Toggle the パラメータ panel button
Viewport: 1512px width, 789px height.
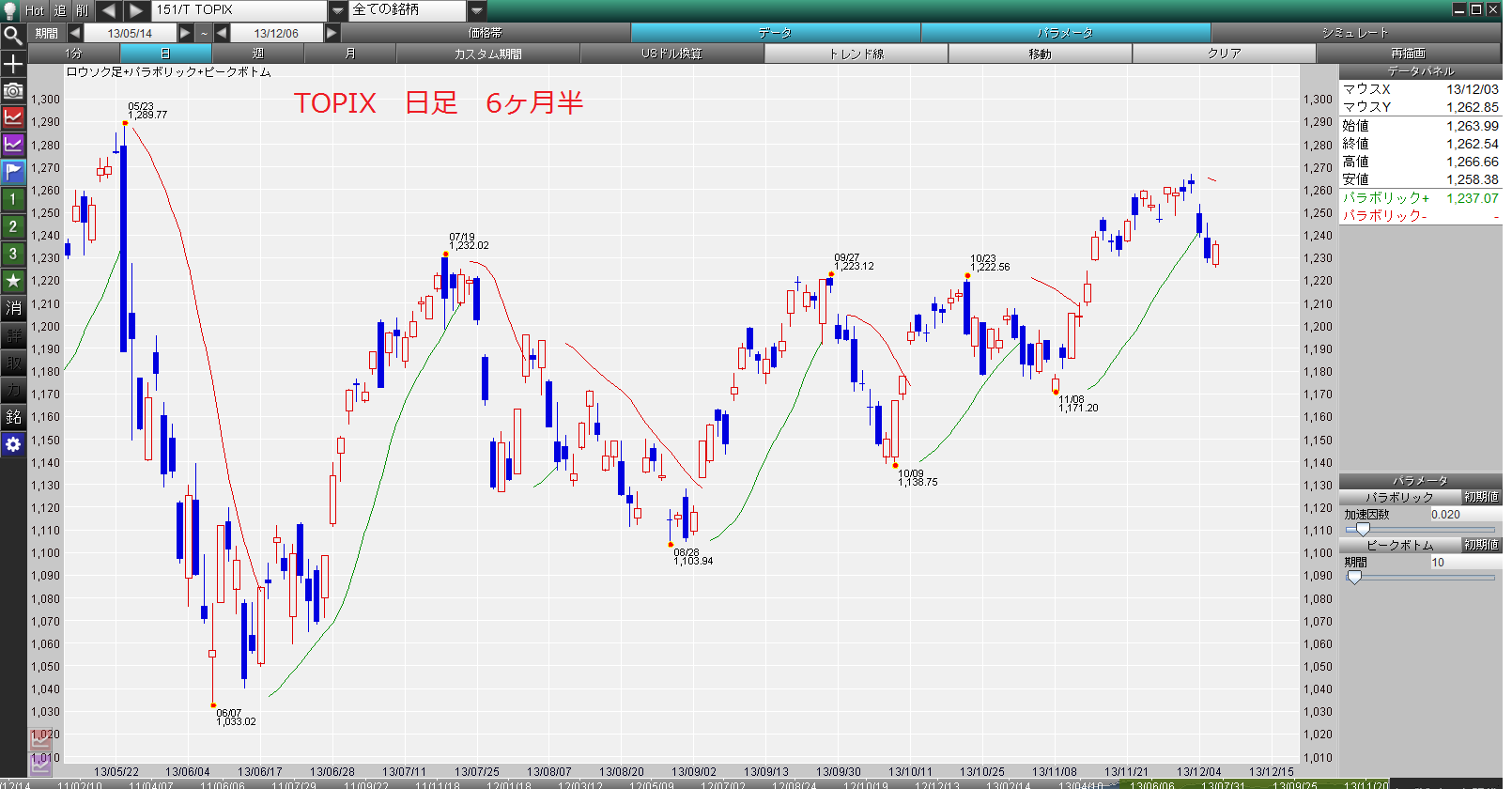coord(1066,33)
